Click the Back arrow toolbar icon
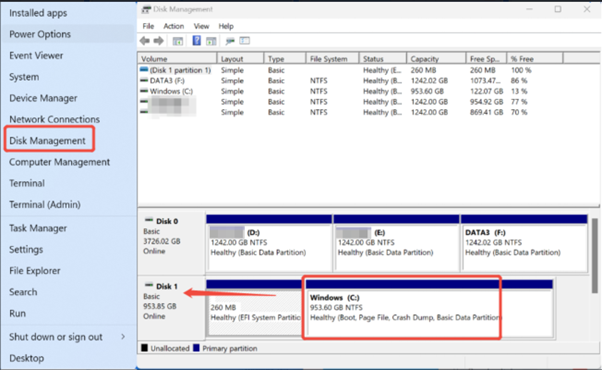Viewport: 602px width, 370px height. pyautogui.click(x=145, y=41)
